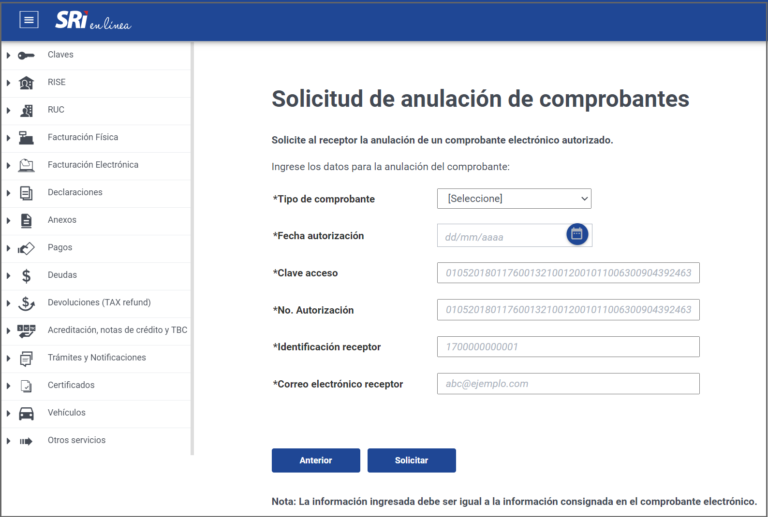Focus the Correo electrónico receptor field
The width and height of the screenshot is (768, 517).
point(568,384)
